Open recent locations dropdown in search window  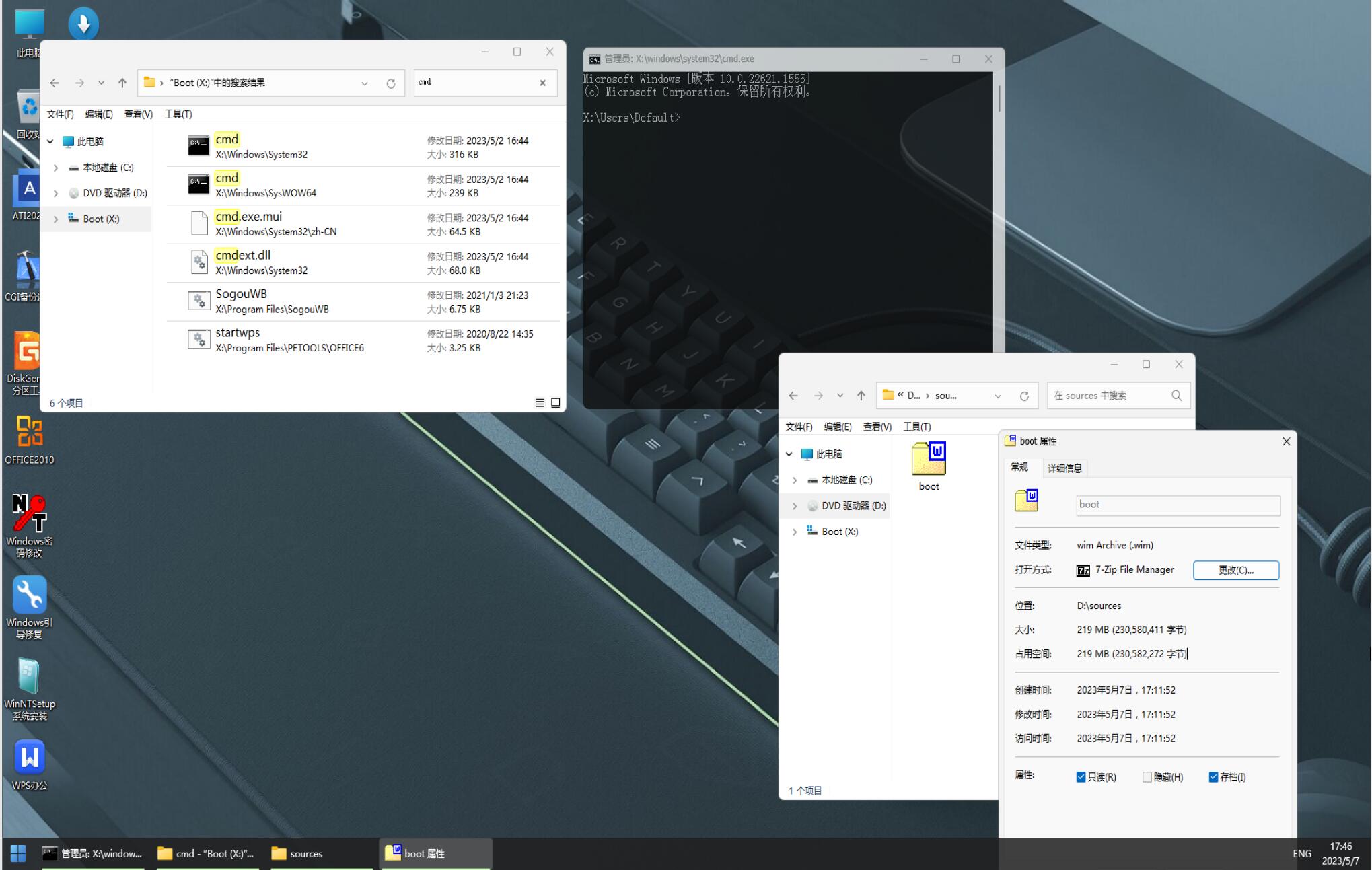(x=101, y=83)
